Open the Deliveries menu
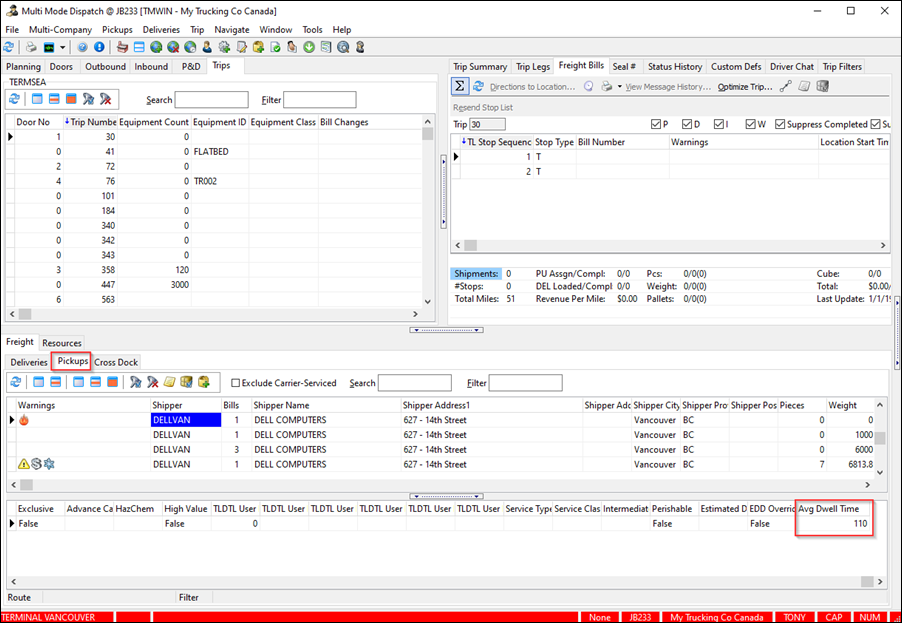902x623 pixels. tap(161, 30)
